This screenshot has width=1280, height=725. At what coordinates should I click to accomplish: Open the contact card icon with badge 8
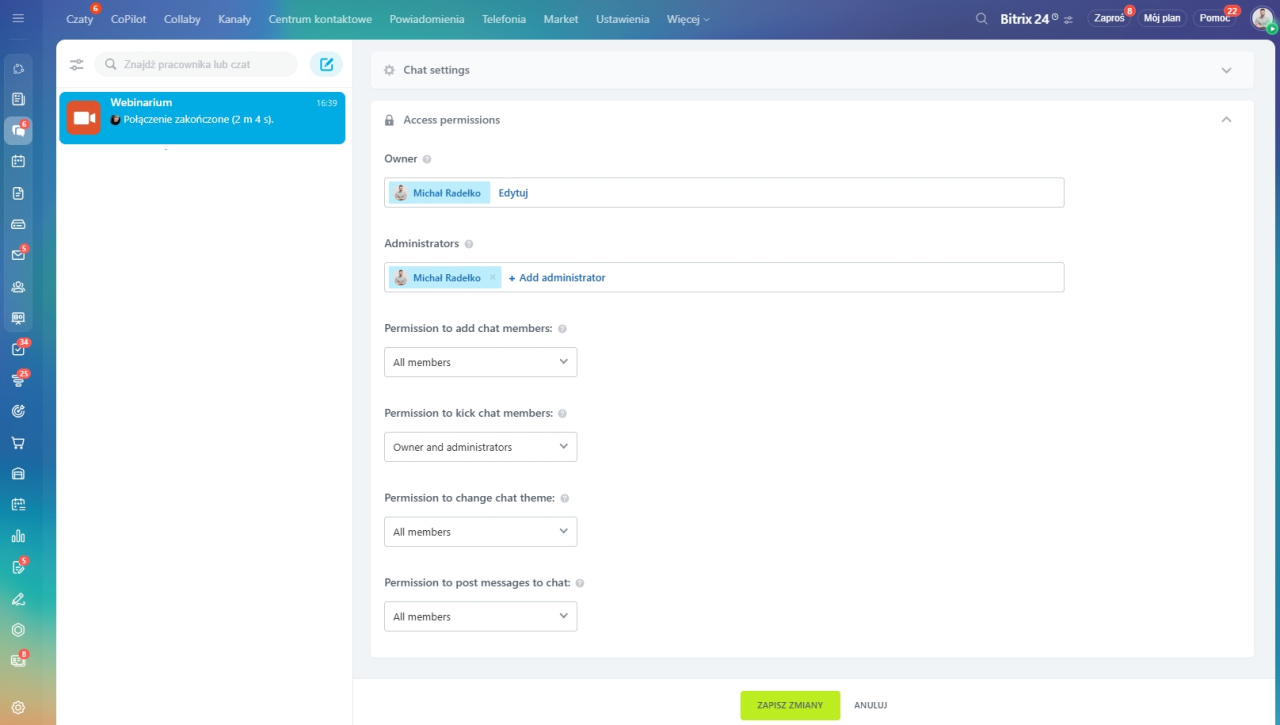[x=18, y=660]
